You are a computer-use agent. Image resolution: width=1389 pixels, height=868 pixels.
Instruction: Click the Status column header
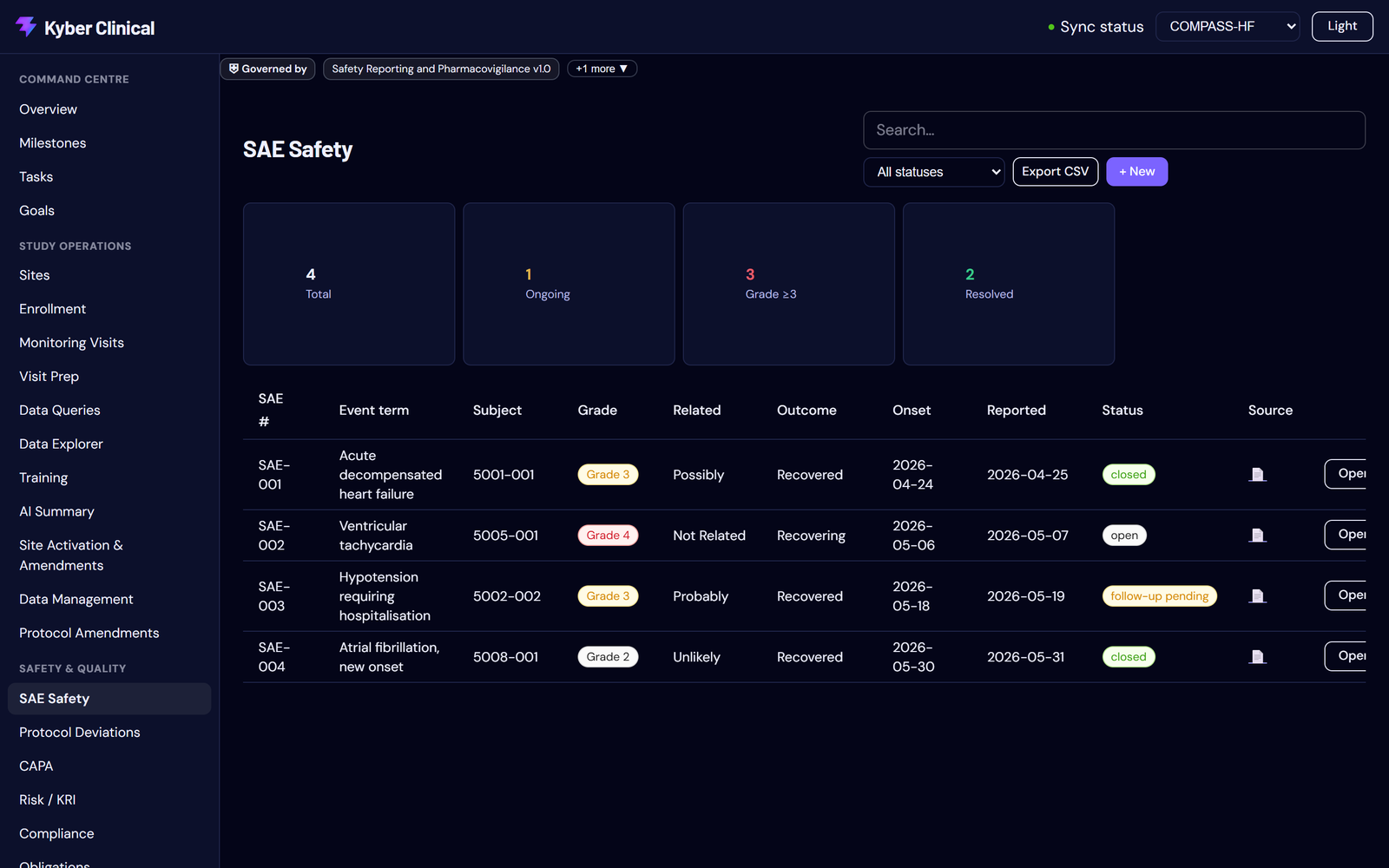point(1122,411)
